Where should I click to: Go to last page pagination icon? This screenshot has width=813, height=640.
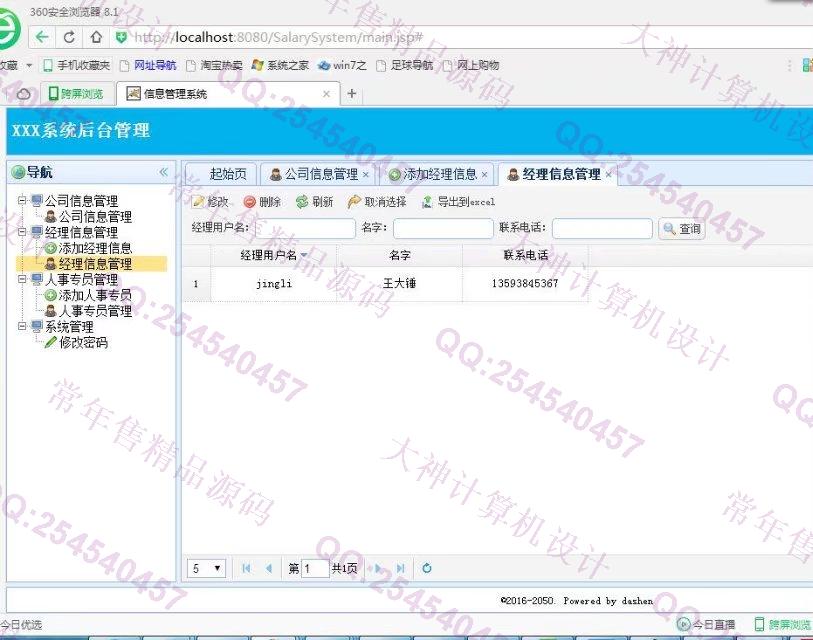point(400,568)
